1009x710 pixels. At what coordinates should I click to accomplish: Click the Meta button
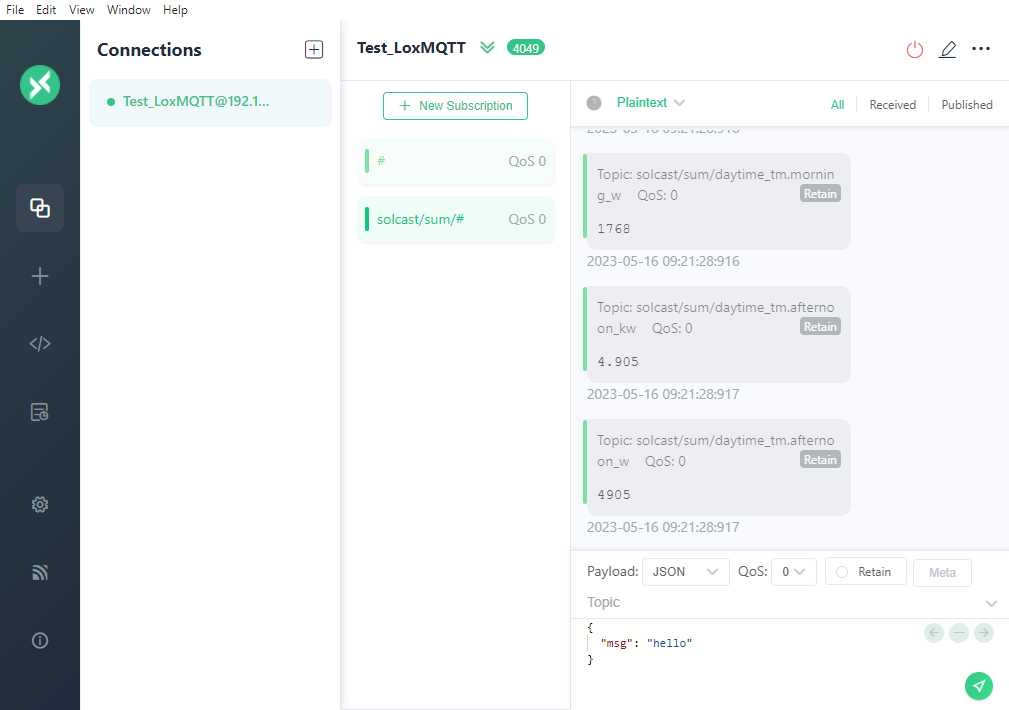click(942, 573)
